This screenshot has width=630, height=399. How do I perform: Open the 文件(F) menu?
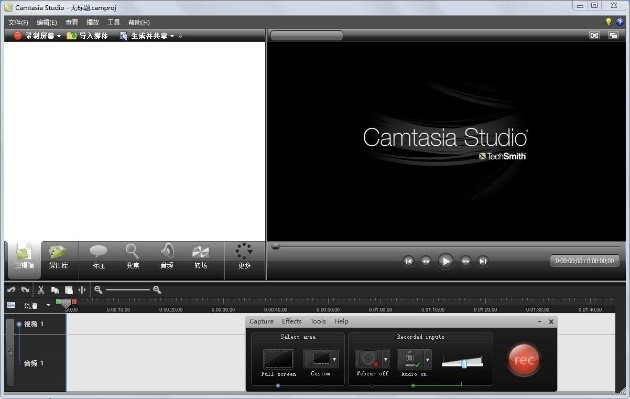[x=18, y=23]
